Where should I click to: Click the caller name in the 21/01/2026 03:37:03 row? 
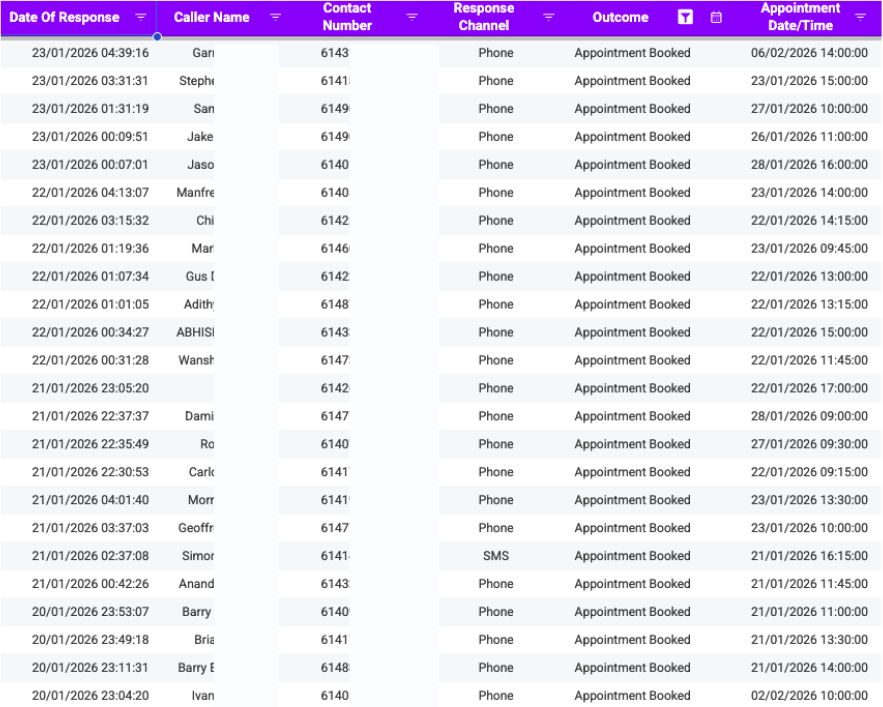pyautogui.click(x=196, y=528)
